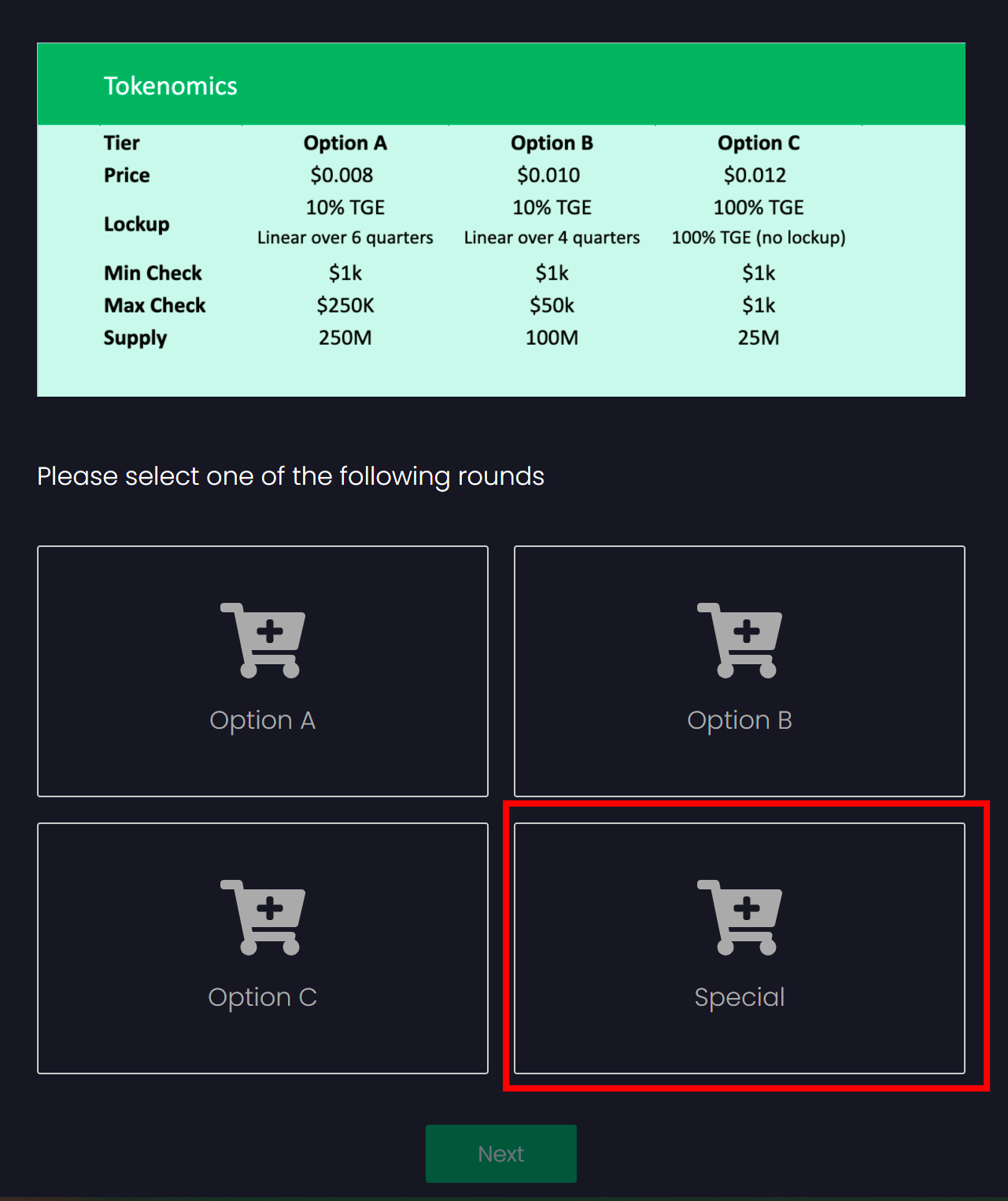Click the Option A column header in Tokenomics
Viewport: 1008px width, 1201px height.
point(345,142)
